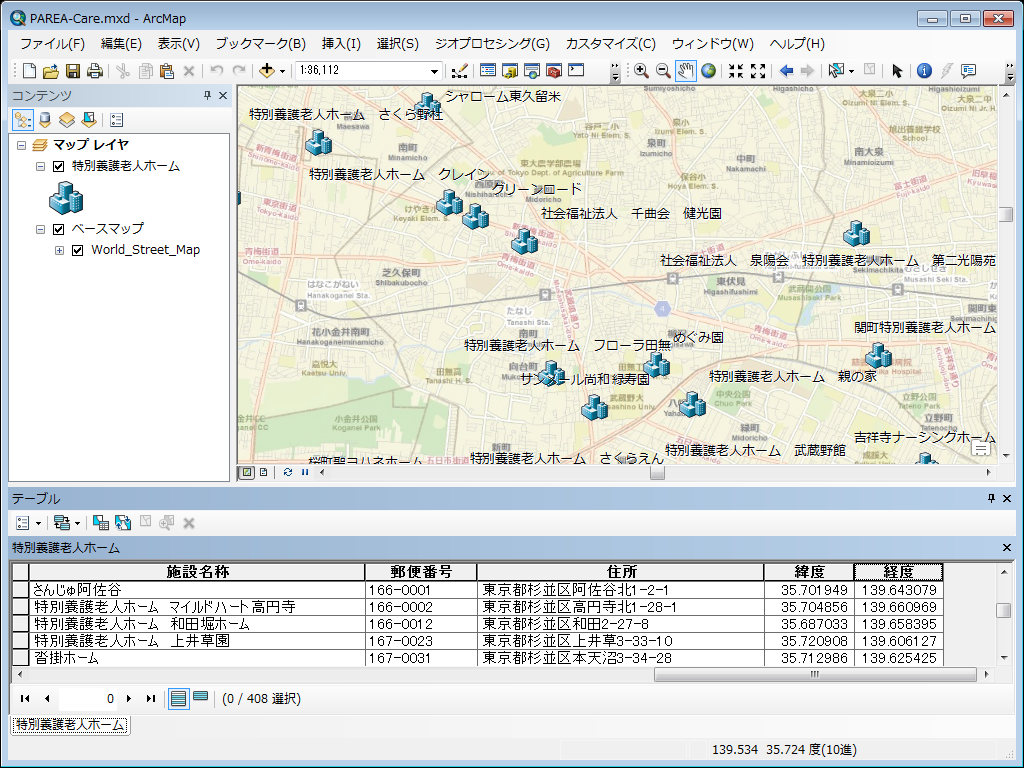Click Switch Selection in table toolbar
This screenshot has height=768, width=1024.
123,522
